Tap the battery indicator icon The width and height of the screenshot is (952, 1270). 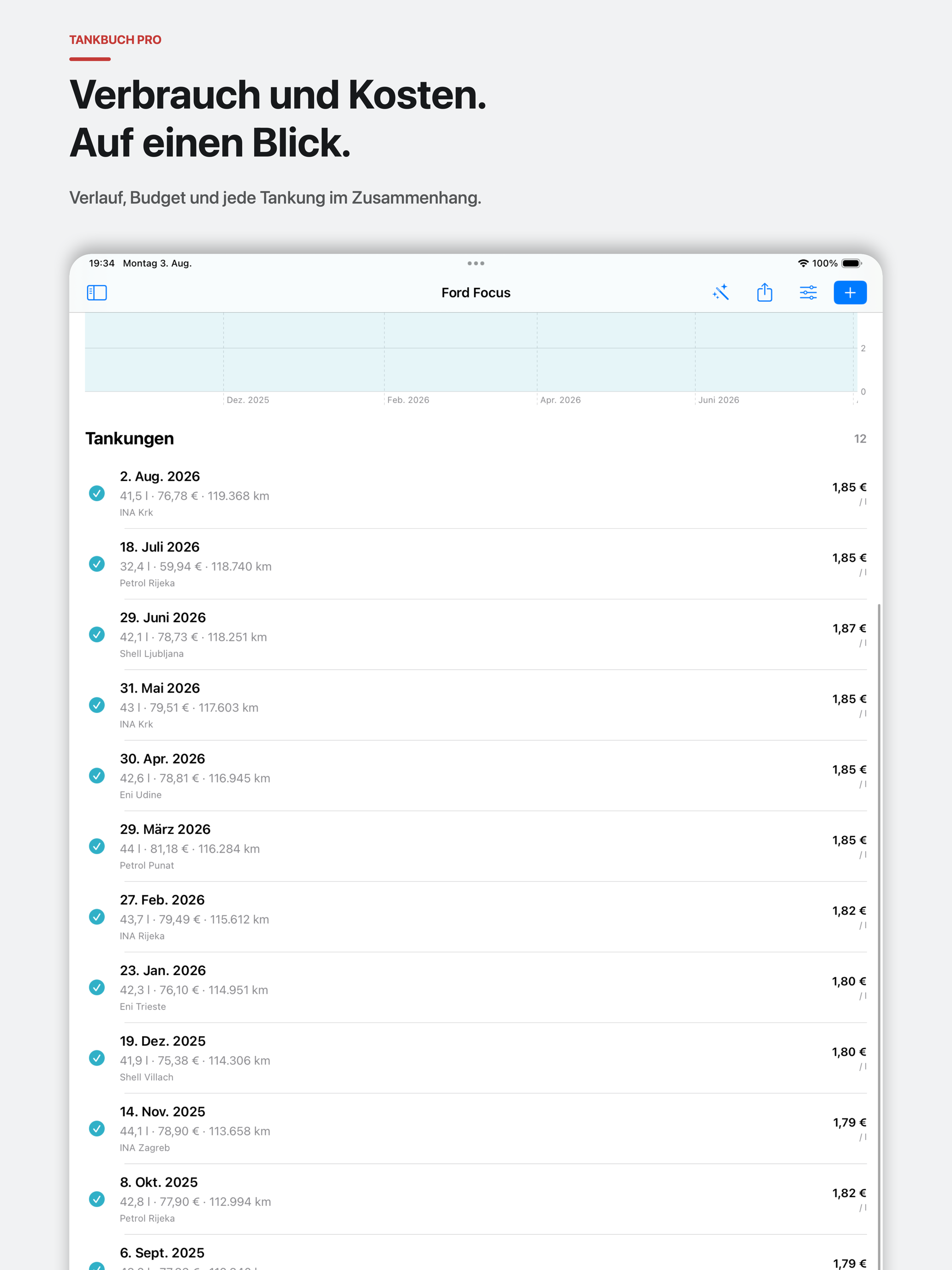(851, 264)
